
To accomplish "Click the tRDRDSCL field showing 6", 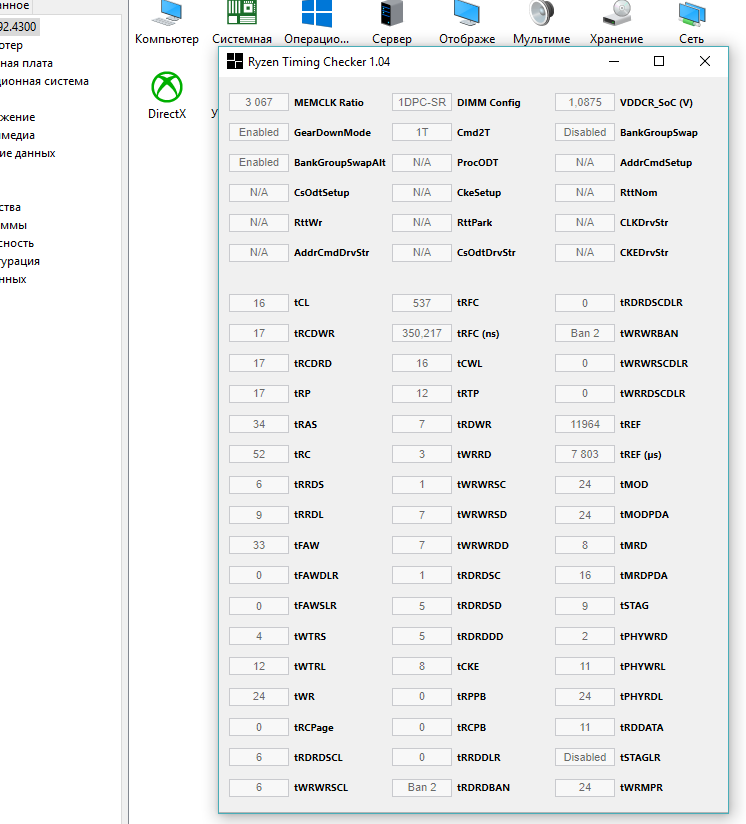I will [x=259, y=757].
